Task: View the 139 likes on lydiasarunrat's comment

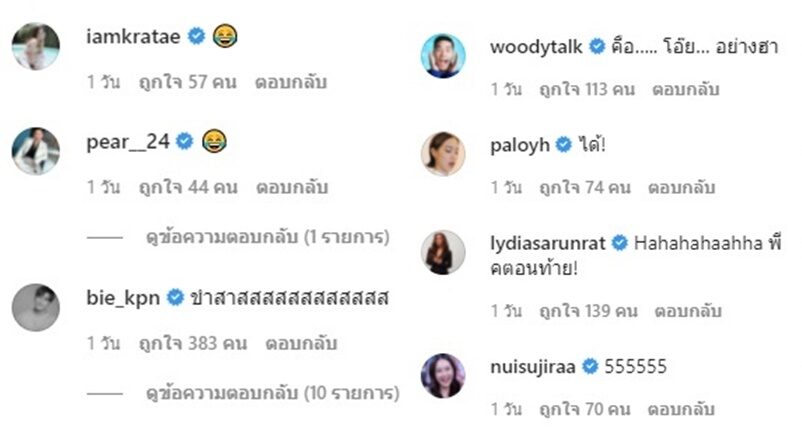Action: 588,311
